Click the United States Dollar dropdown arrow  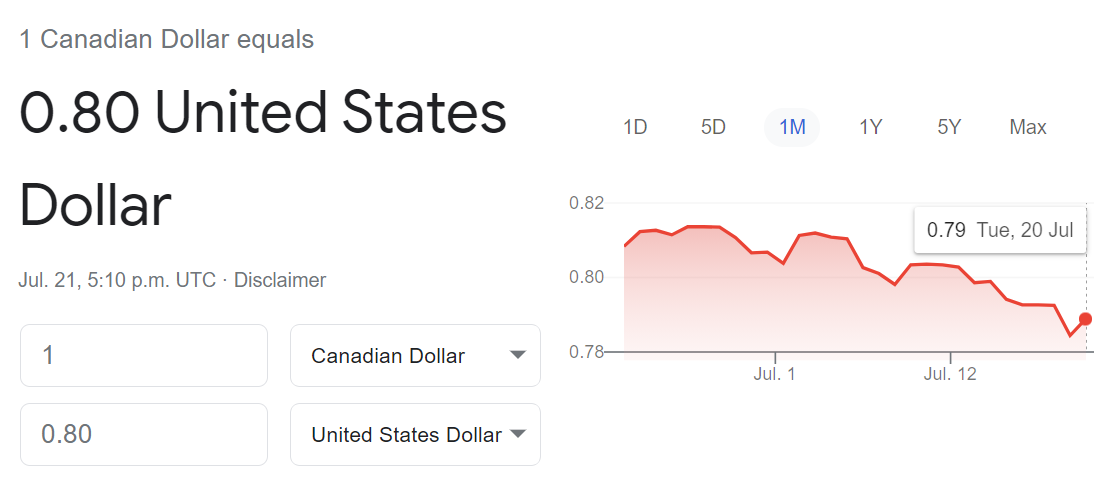tap(519, 434)
